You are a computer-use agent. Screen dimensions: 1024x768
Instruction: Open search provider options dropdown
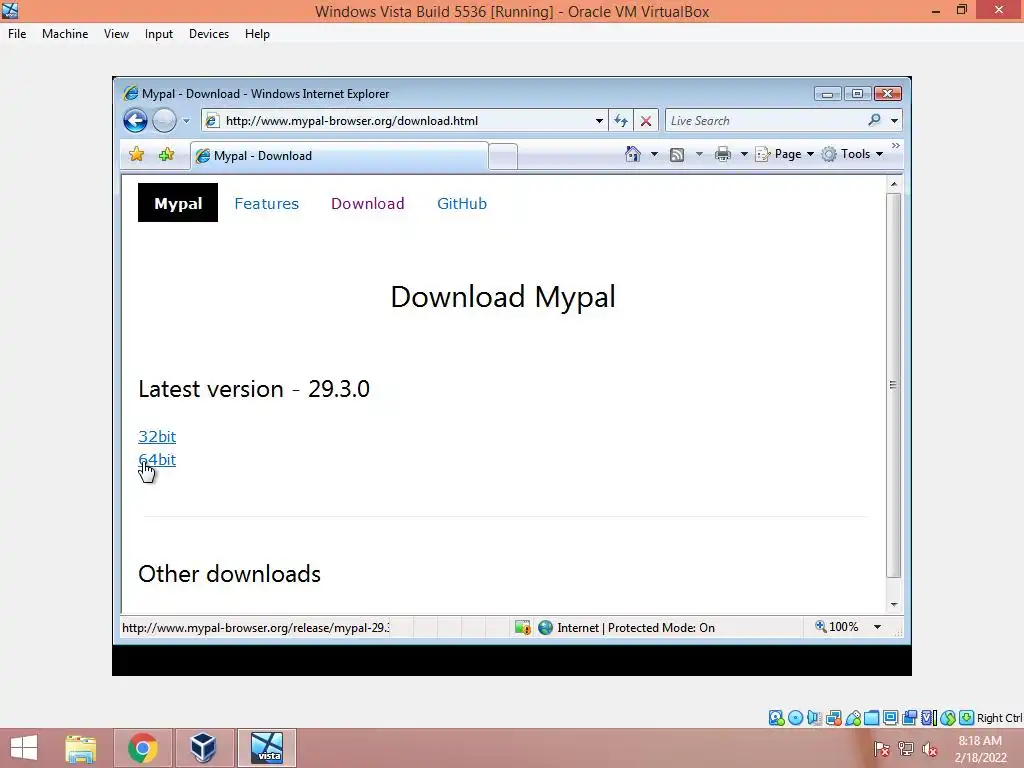[x=894, y=121]
